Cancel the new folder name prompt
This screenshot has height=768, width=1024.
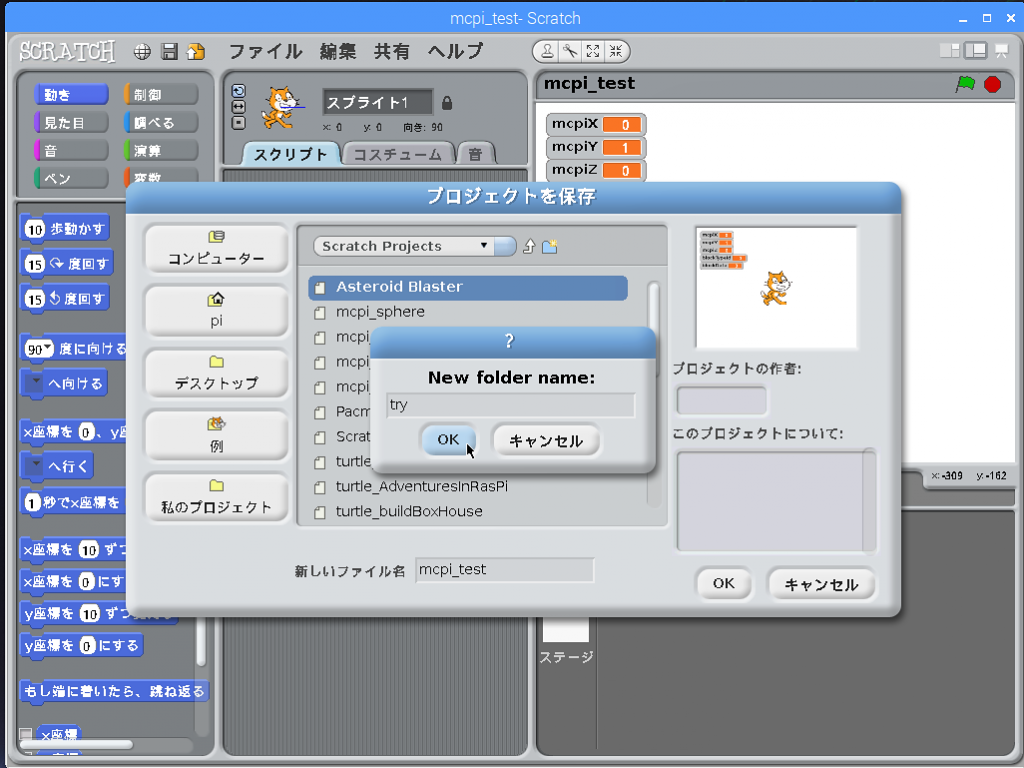coord(546,441)
